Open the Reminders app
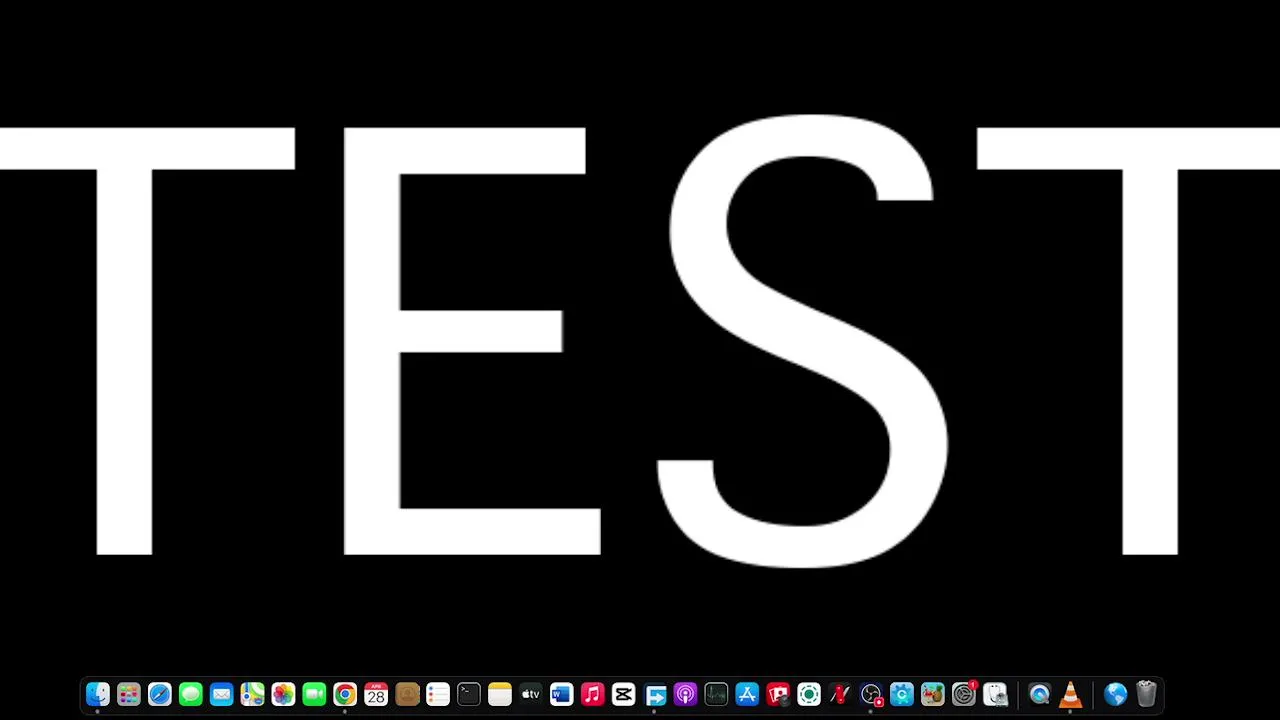This screenshot has height=720, width=1280. (438, 694)
